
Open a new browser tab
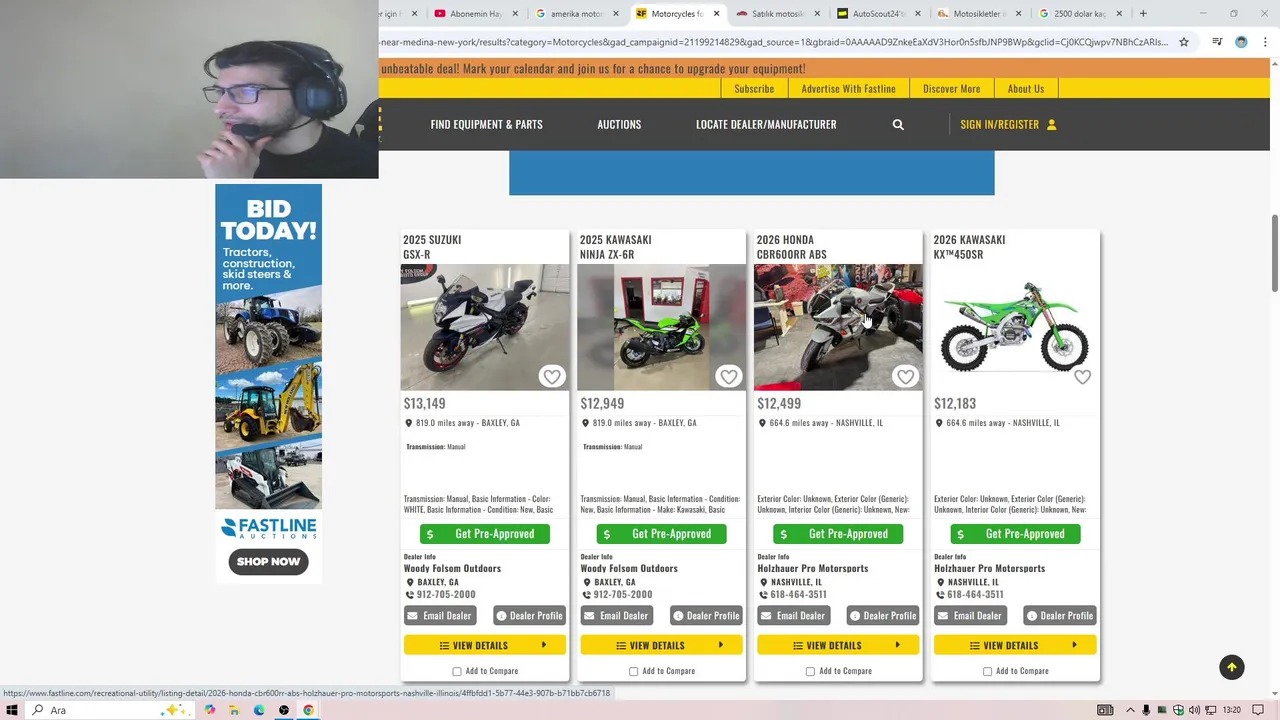[x=1143, y=13]
